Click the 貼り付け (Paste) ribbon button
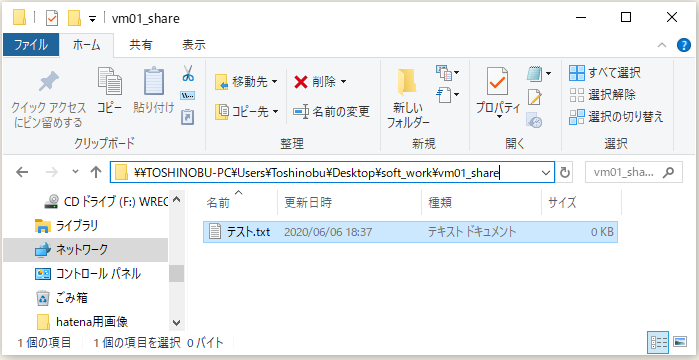Image resolution: width=699 pixels, height=360 pixels. click(153, 91)
